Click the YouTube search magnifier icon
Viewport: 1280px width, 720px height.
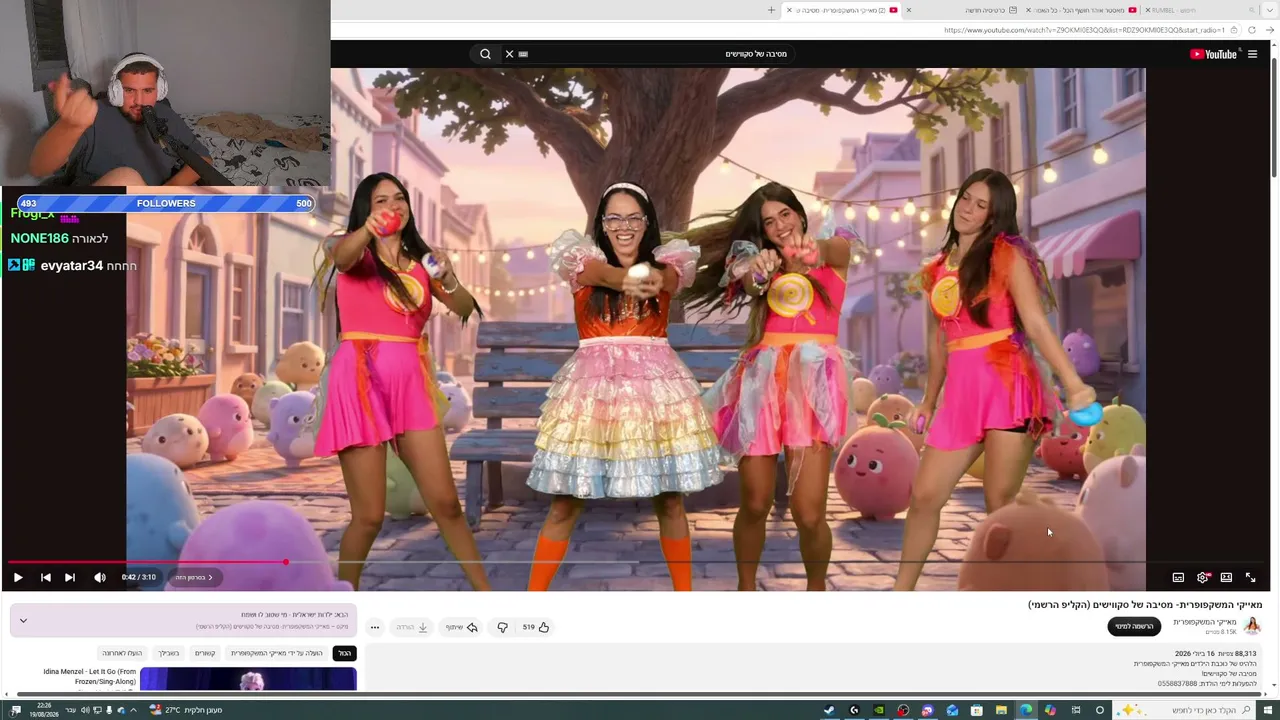click(485, 54)
